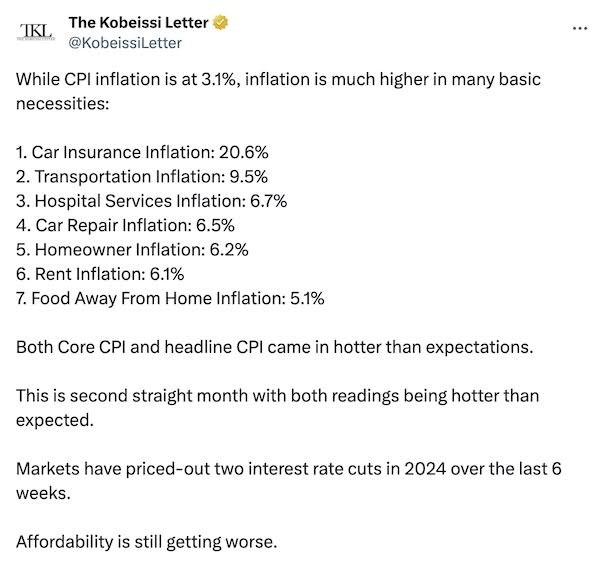Click the Hospital Services Inflation 6.7% line

pyautogui.click(x=151, y=201)
